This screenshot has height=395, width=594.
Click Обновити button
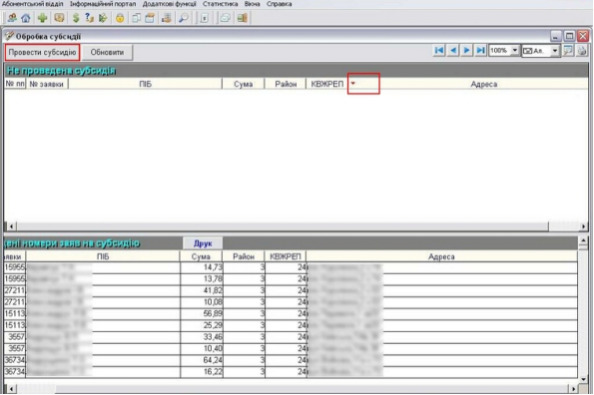click(107, 52)
